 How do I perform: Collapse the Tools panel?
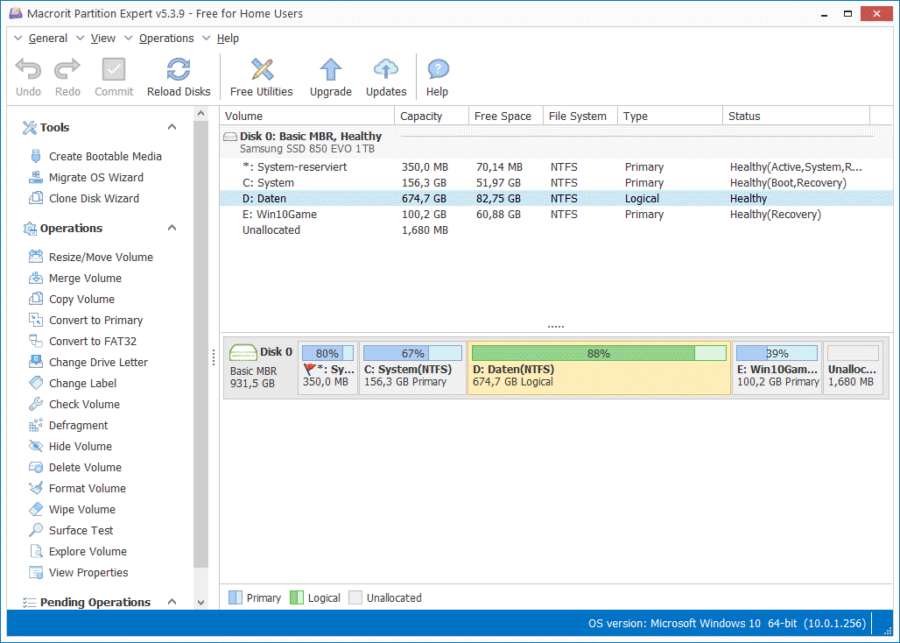coord(171,127)
